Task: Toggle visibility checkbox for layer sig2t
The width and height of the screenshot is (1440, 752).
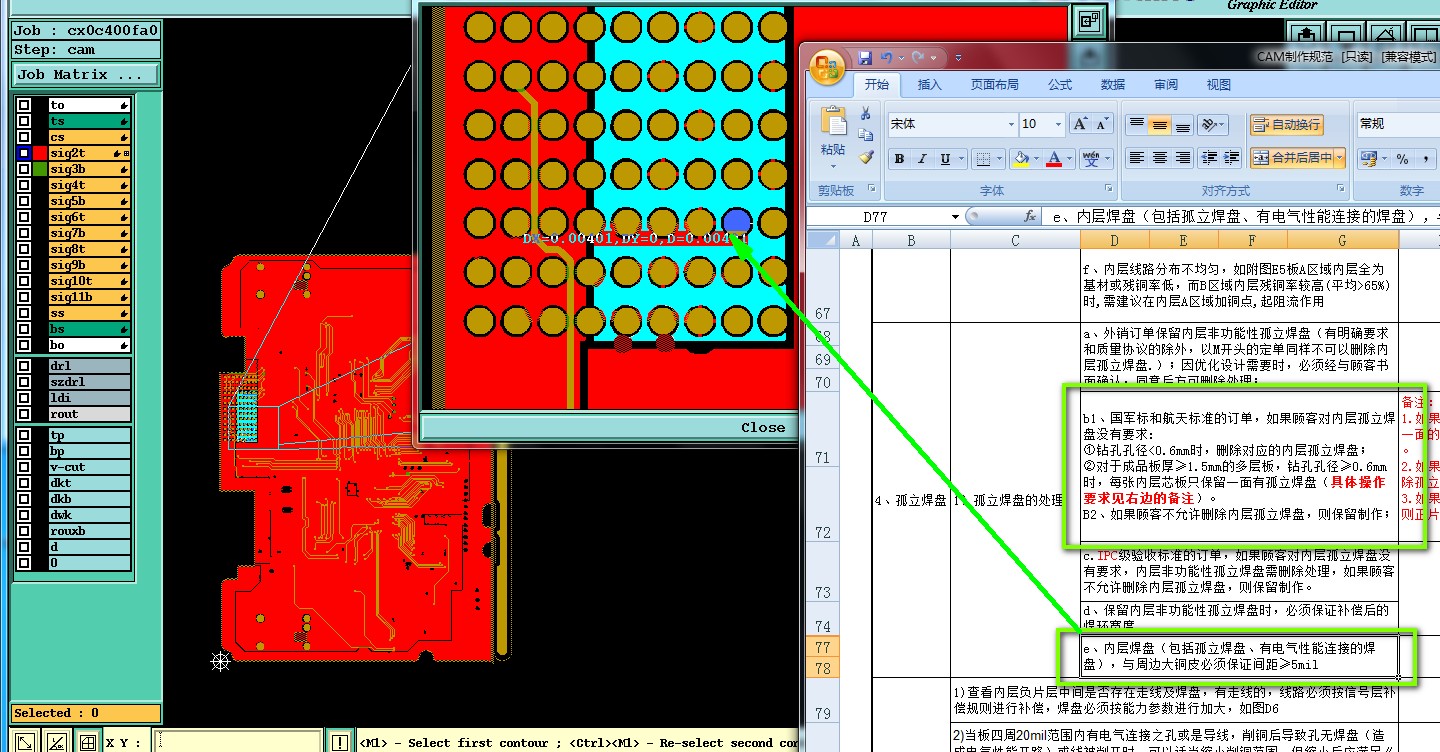Action: pos(23,153)
